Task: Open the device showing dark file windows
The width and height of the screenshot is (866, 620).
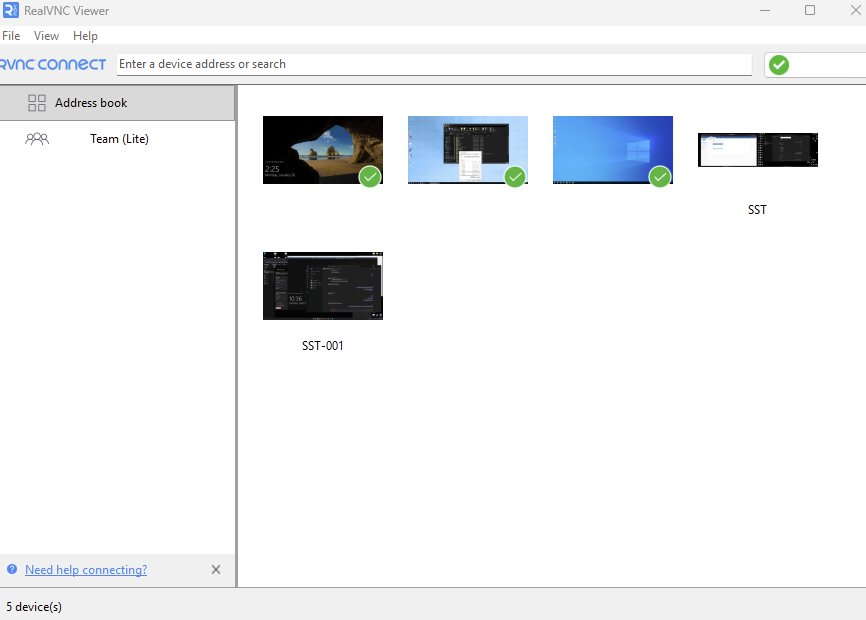Action: (x=468, y=150)
